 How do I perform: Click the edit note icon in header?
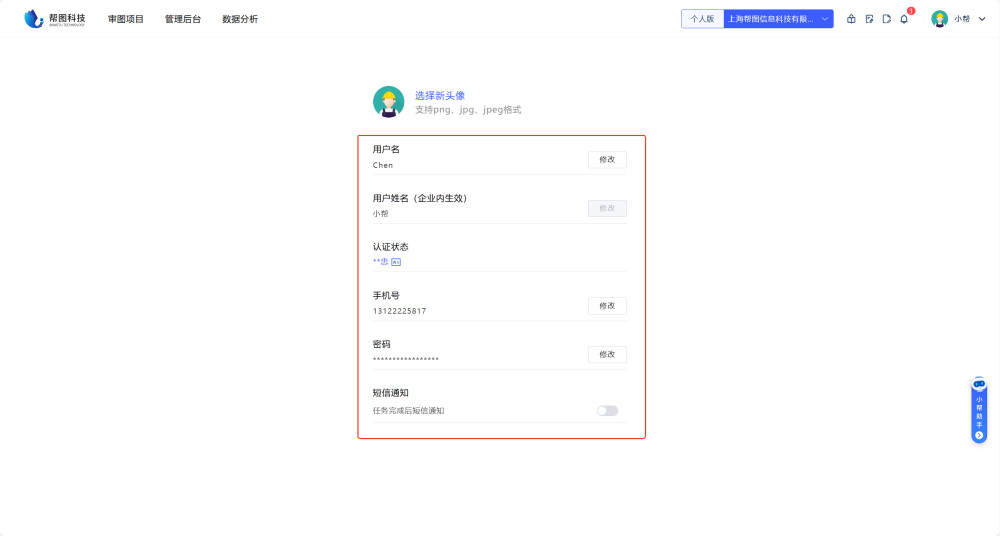click(869, 19)
